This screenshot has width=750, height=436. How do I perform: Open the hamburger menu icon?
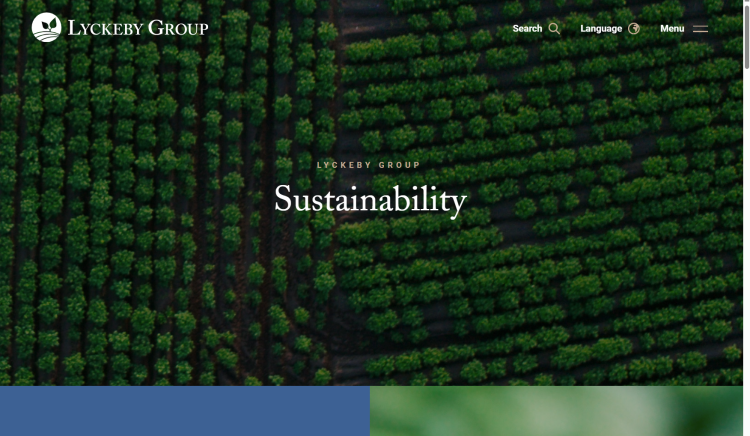[x=700, y=29]
